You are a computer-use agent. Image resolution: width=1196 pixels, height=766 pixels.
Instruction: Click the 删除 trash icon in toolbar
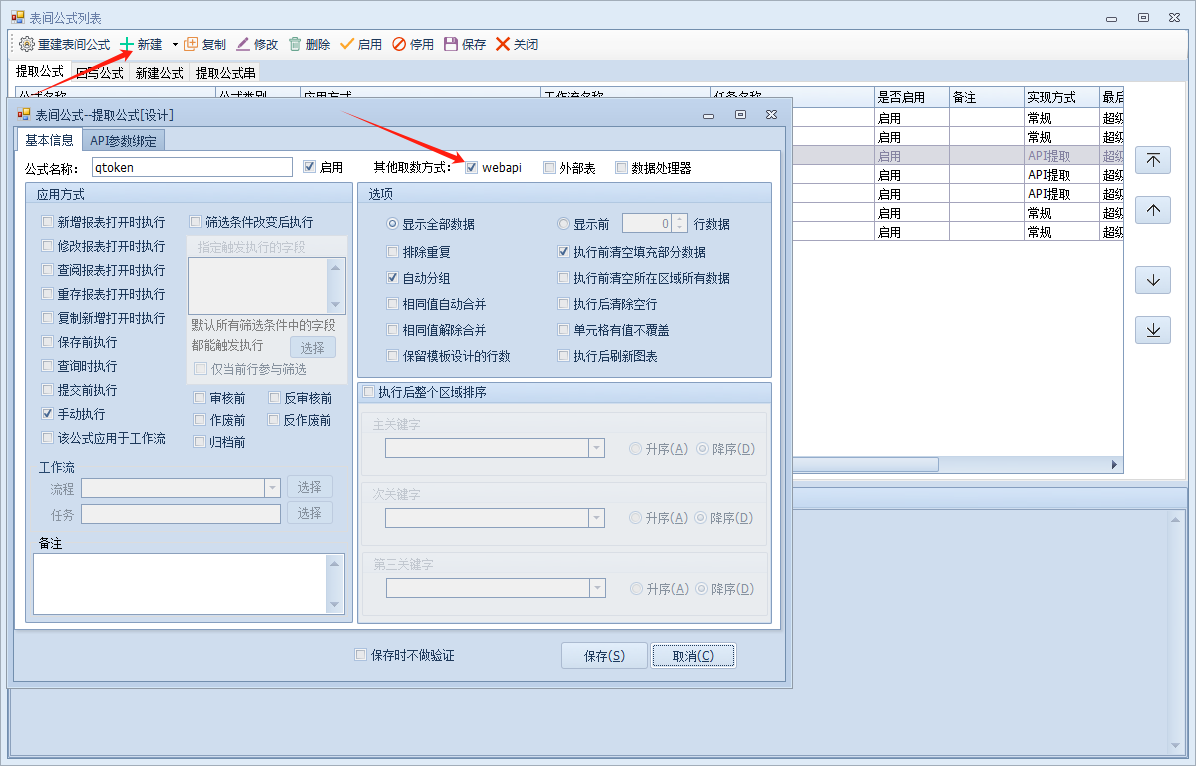point(295,45)
